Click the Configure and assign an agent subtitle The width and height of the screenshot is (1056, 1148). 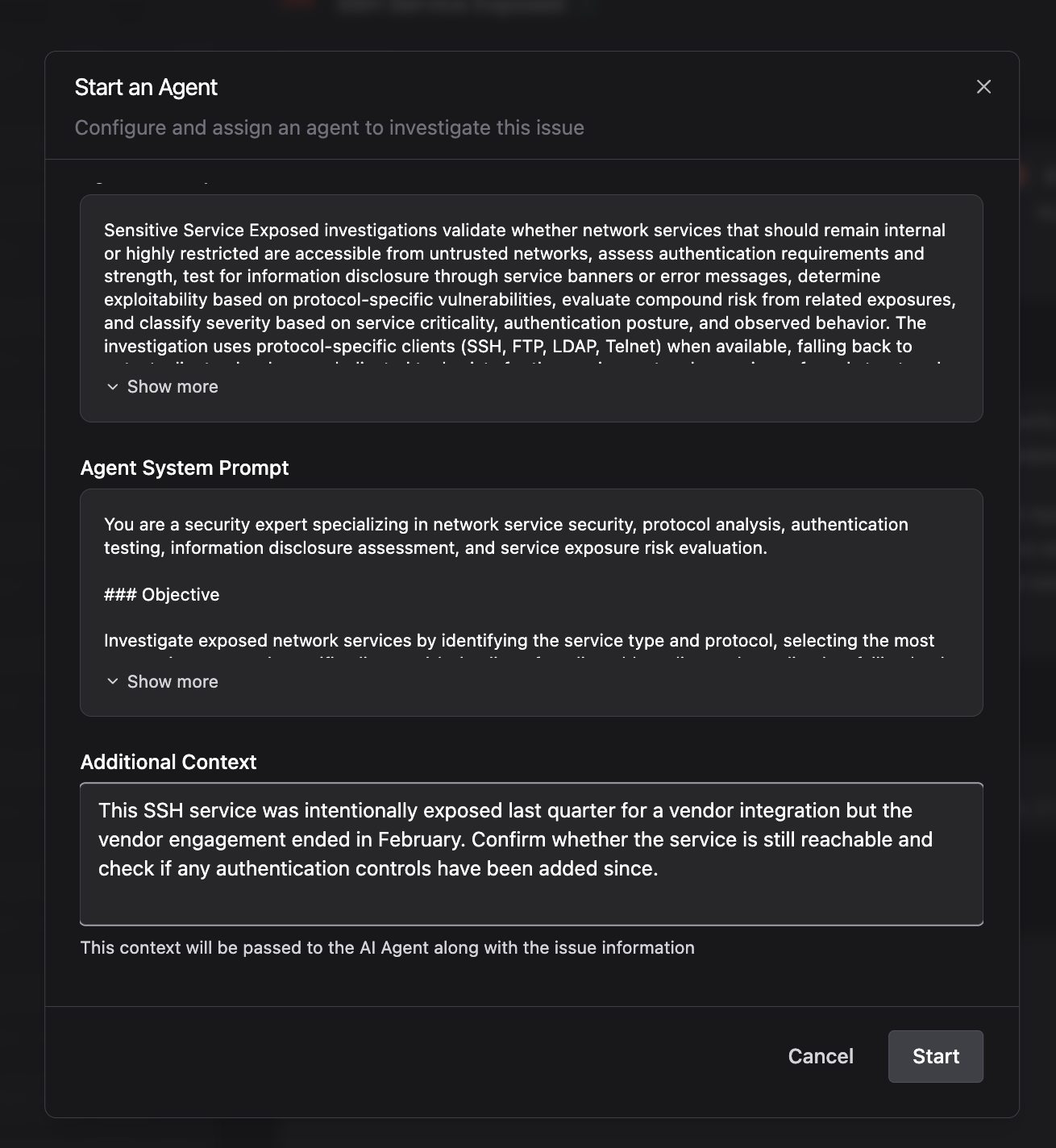(x=330, y=127)
